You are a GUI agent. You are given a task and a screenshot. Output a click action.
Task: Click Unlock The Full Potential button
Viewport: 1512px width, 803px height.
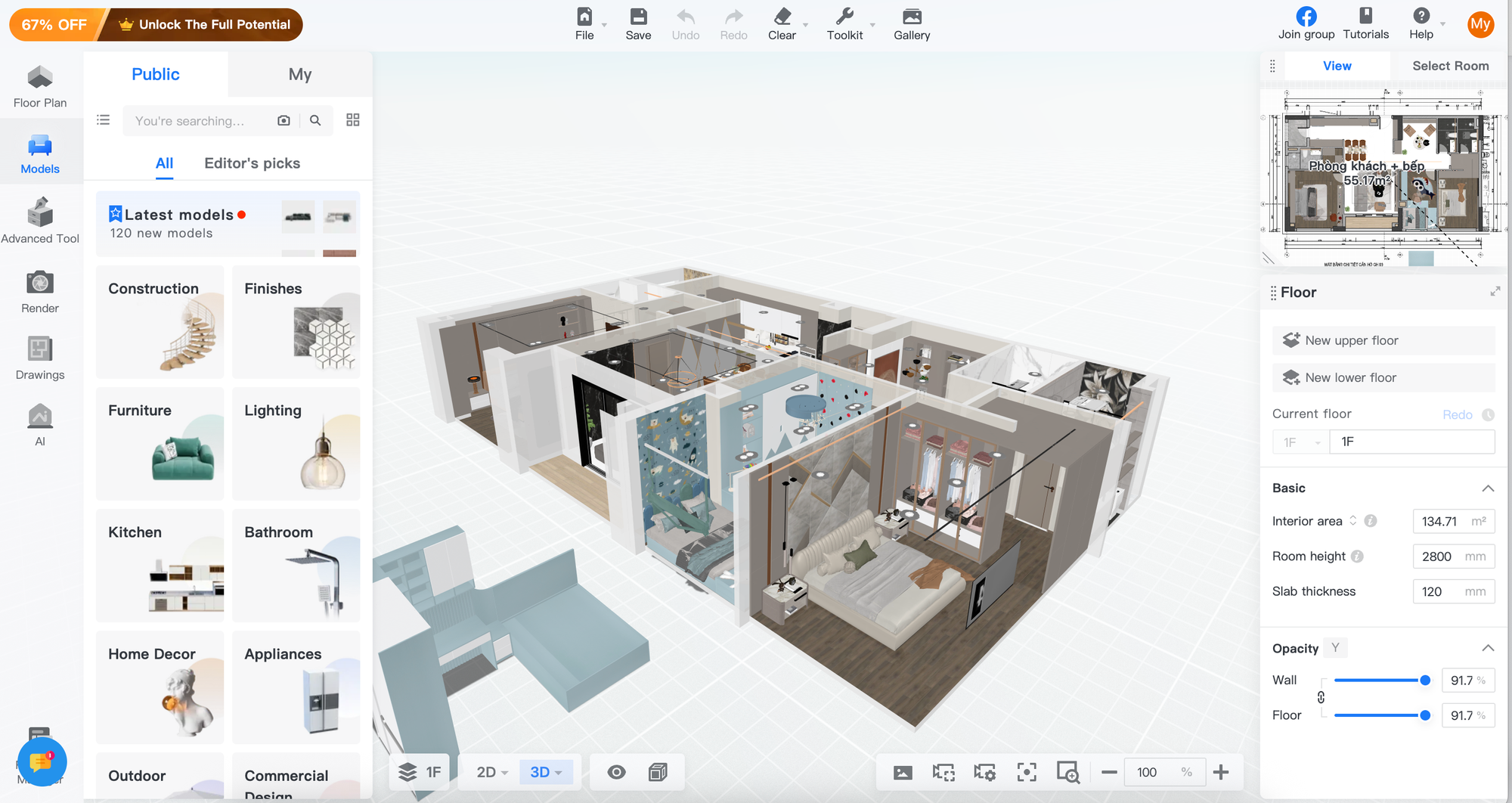tap(204, 25)
